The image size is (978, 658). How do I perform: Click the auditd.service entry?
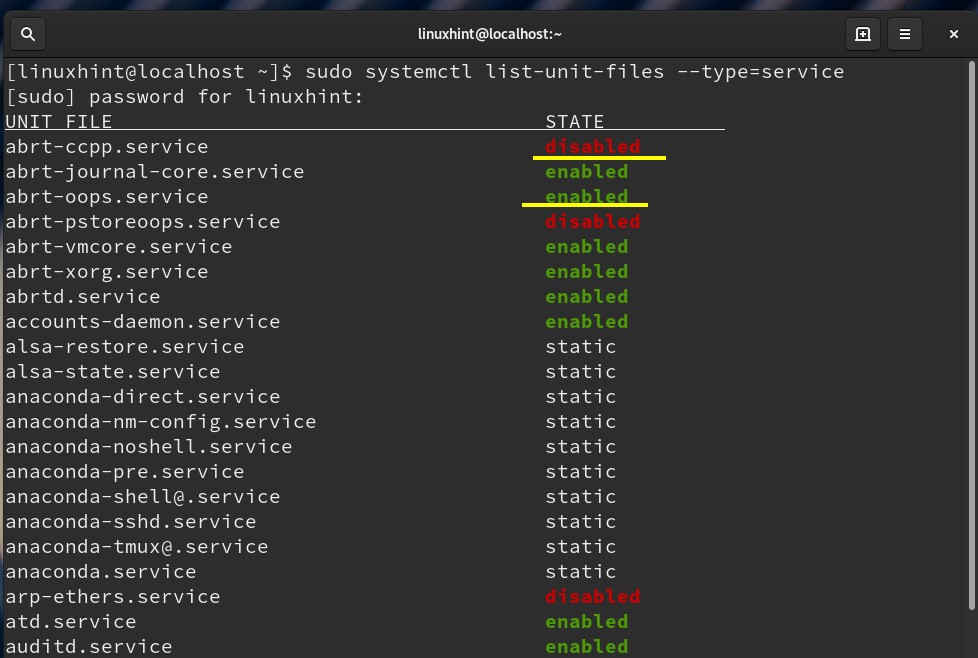click(89, 647)
